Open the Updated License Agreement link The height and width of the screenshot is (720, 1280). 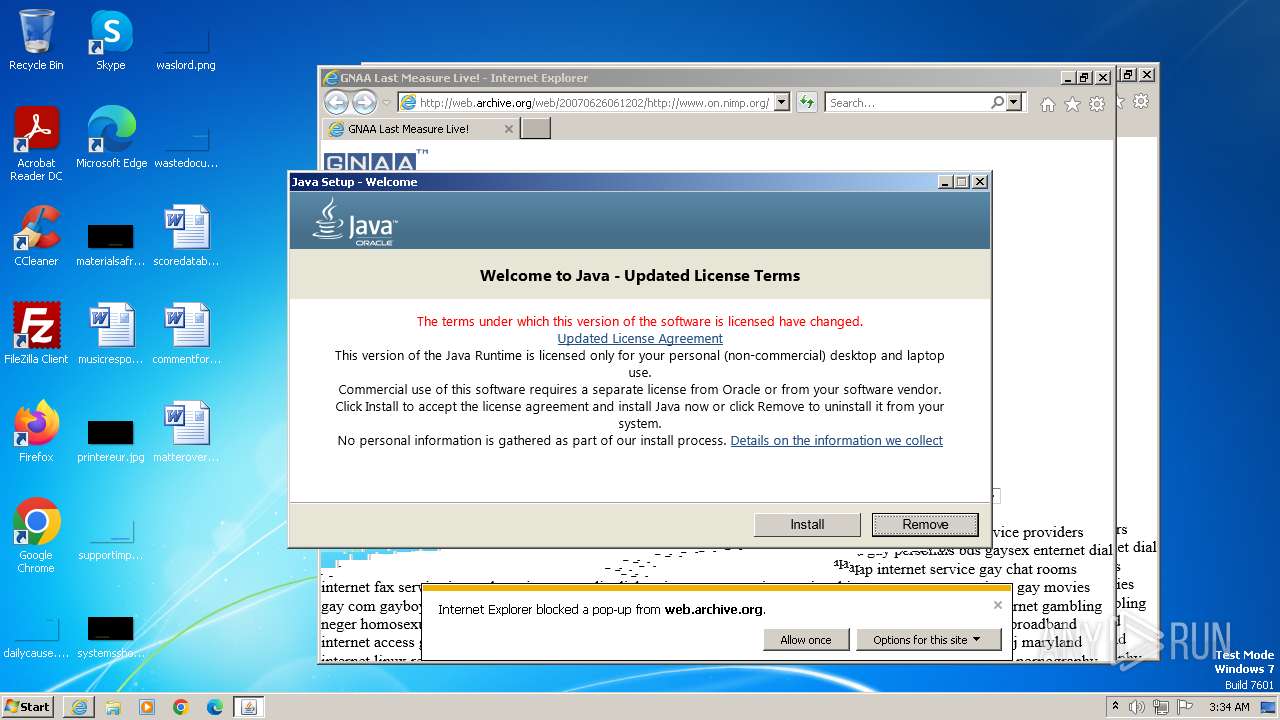(640, 339)
